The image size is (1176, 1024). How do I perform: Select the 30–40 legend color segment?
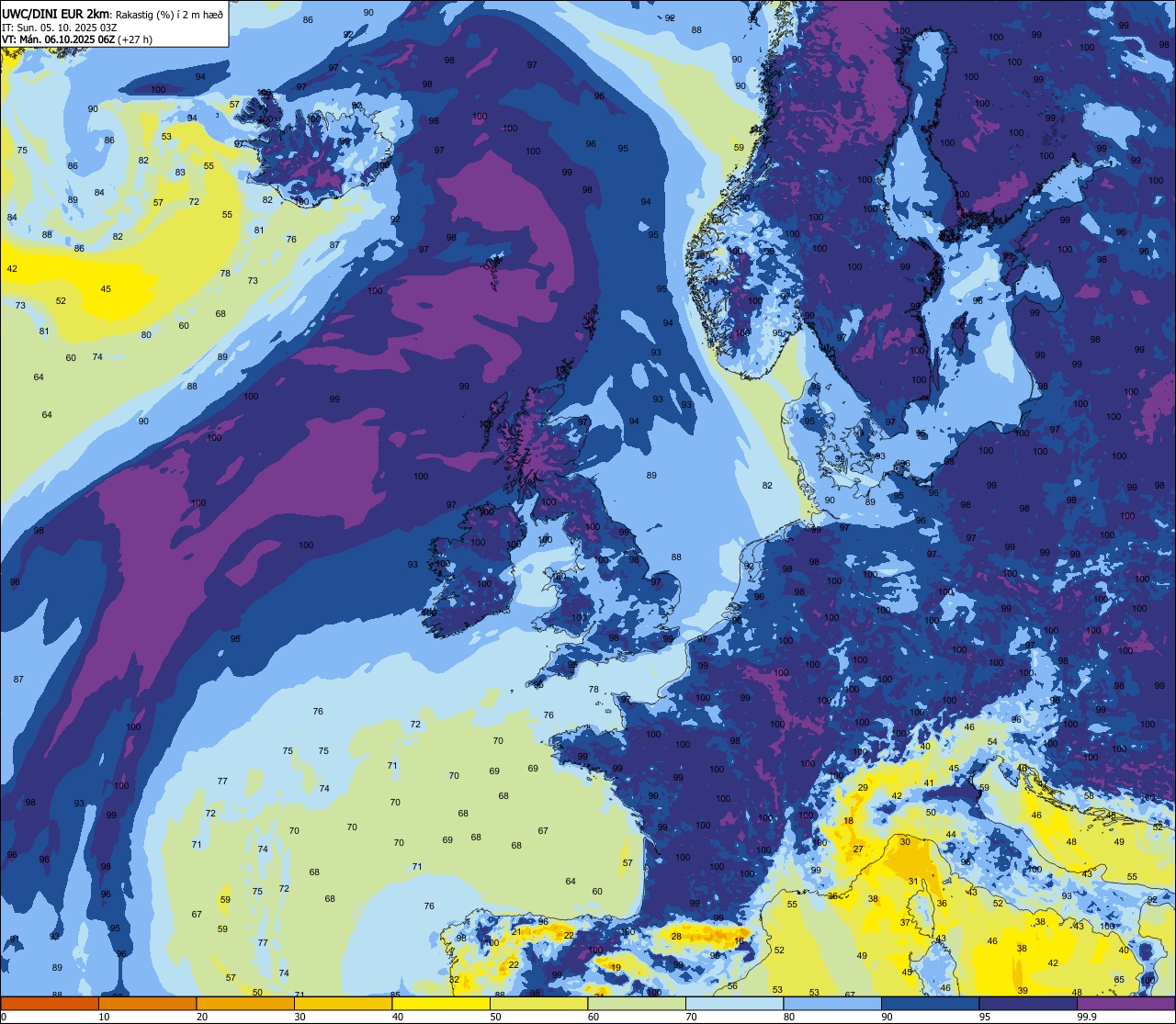pyautogui.click(x=343, y=1003)
